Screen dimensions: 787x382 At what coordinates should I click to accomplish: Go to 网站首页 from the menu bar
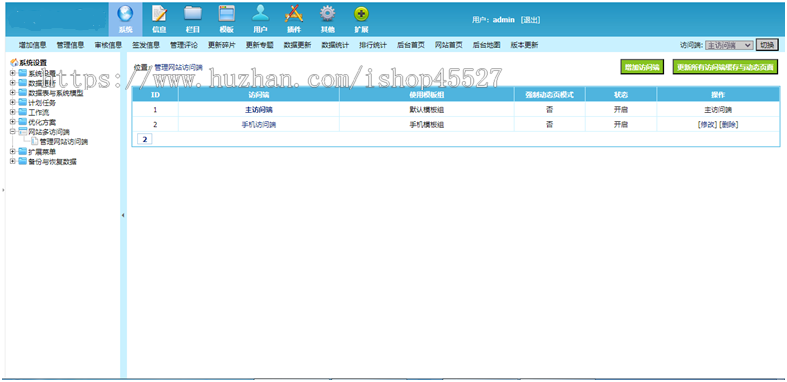449,45
